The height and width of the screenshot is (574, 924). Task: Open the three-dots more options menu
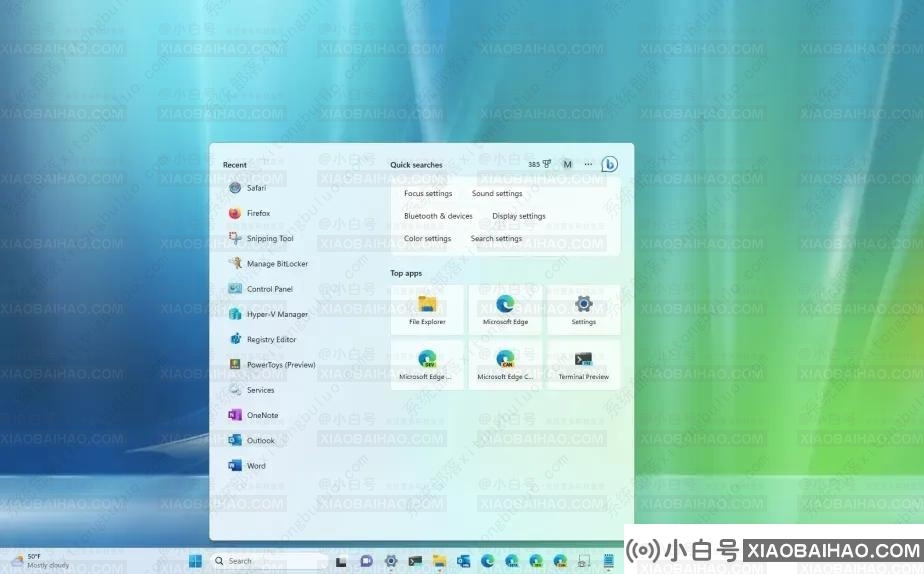point(588,164)
